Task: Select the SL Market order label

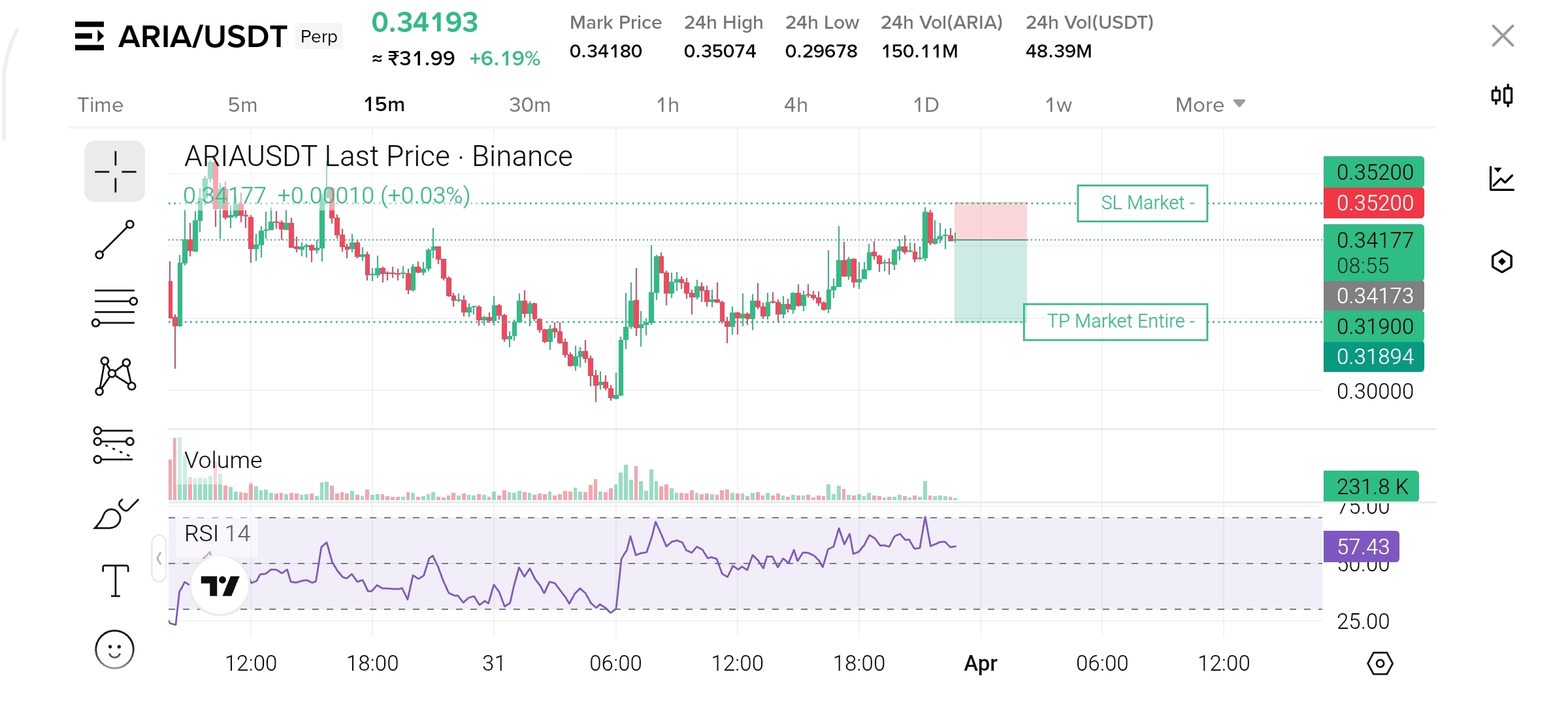Action: click(1142, 203)
